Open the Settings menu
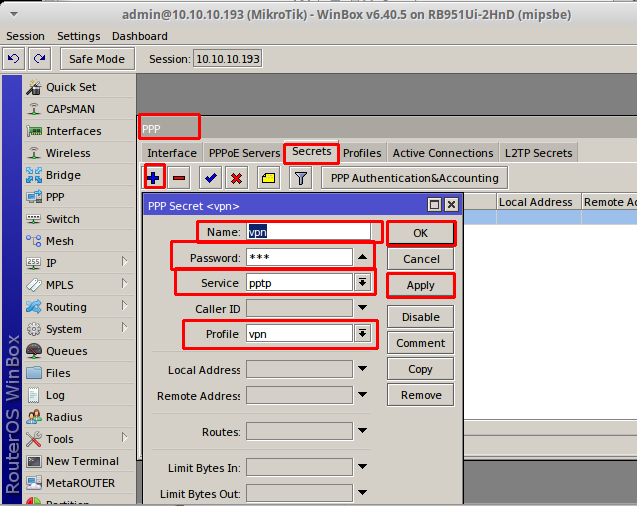The height and width of the screenshot is (506, 637). [78, 36]
